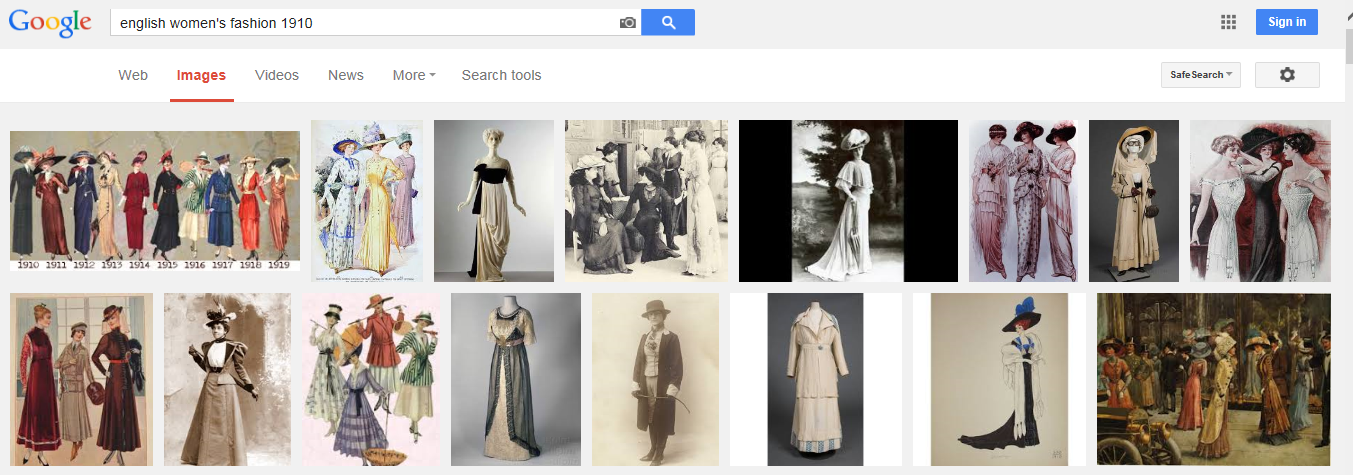
Task: Click the blue magnifier search button
Action: point(668,22)
